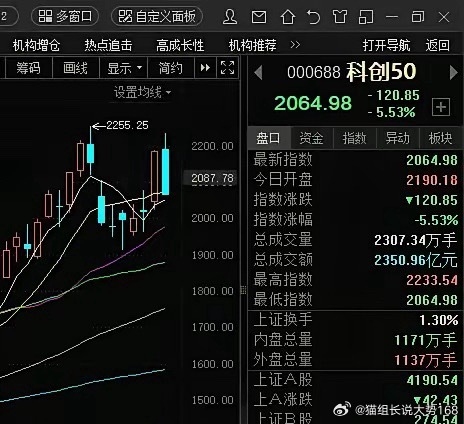Open the user account icon
This screenshot has height=424, width=464.
point(230,17)
